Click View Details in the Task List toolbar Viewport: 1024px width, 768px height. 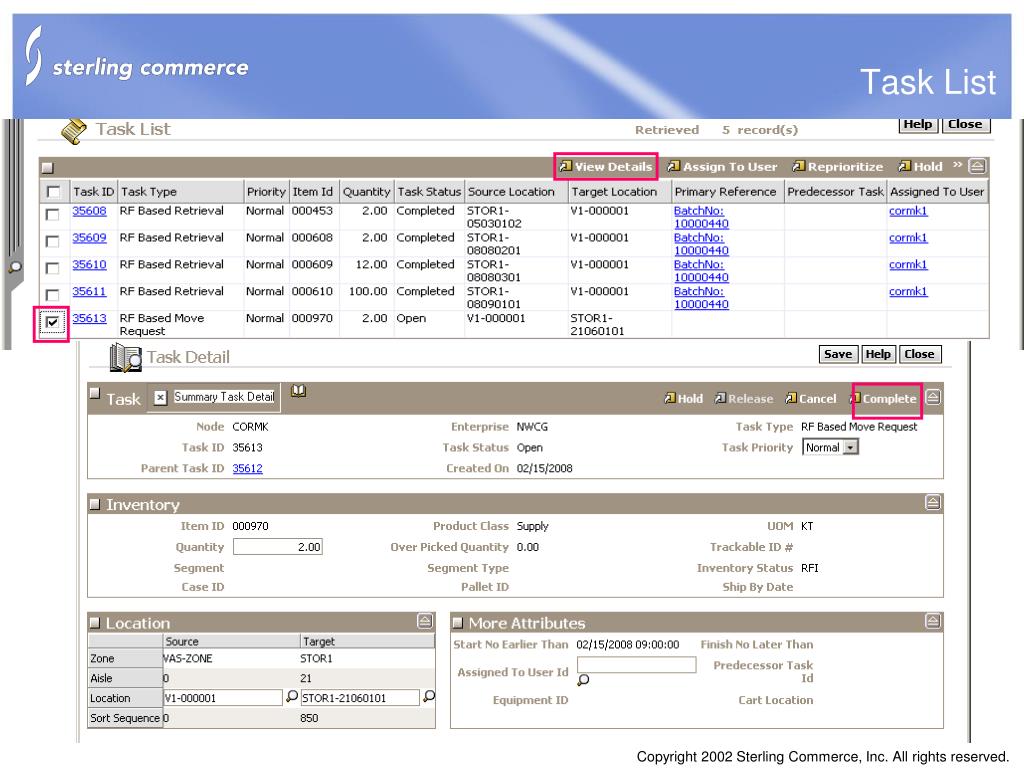pyautogui.click(x=606, y=167)
